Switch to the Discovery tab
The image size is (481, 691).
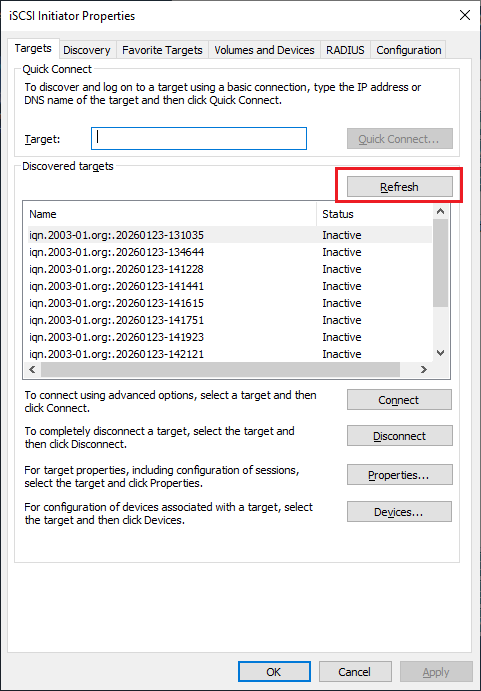(87, 50)
